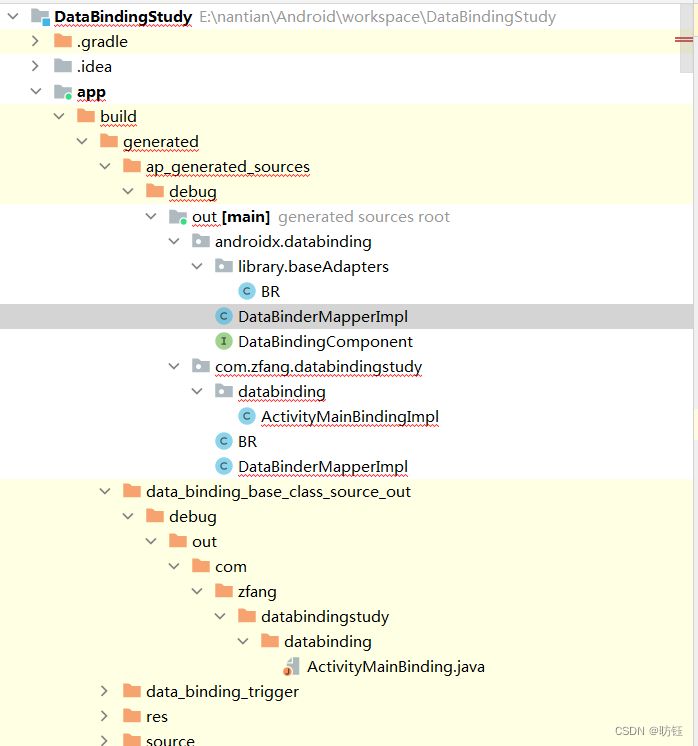Expand the res folder node
The image size is (698, 746).
pyautogui.click(x=104, y=717)
